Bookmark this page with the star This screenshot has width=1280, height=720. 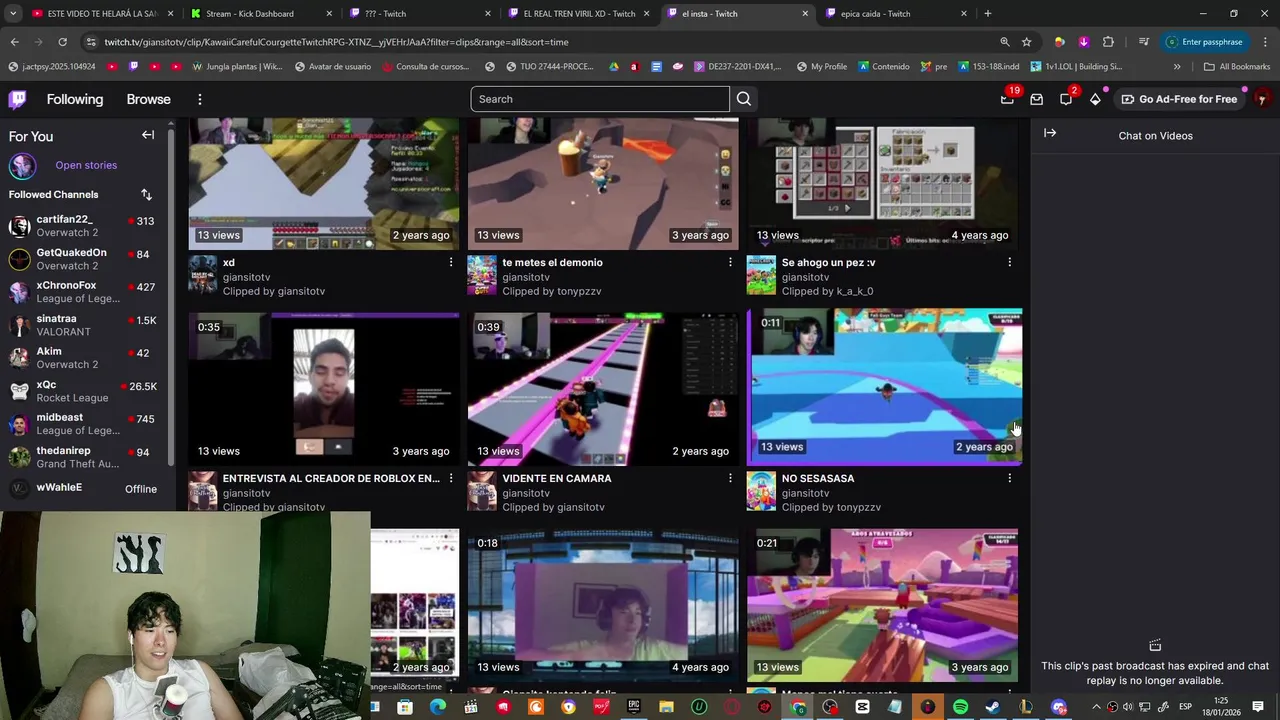click(1026, 42)
